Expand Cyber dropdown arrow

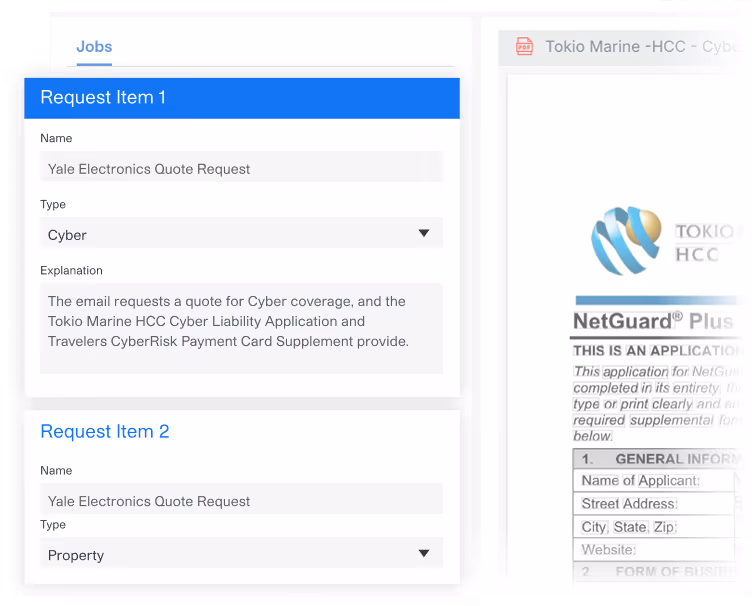pyautogui.click(x=423, y=233)
